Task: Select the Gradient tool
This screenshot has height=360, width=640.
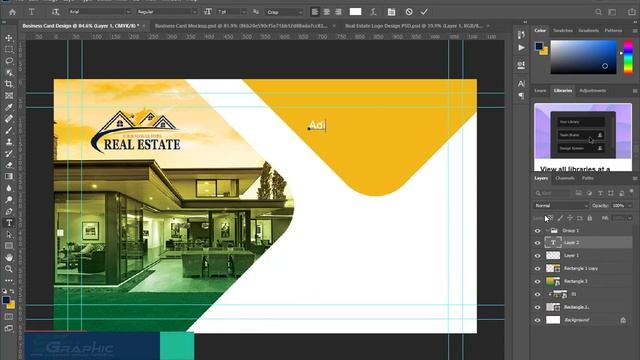Action: pyautogui.click(x=9, y=177)
